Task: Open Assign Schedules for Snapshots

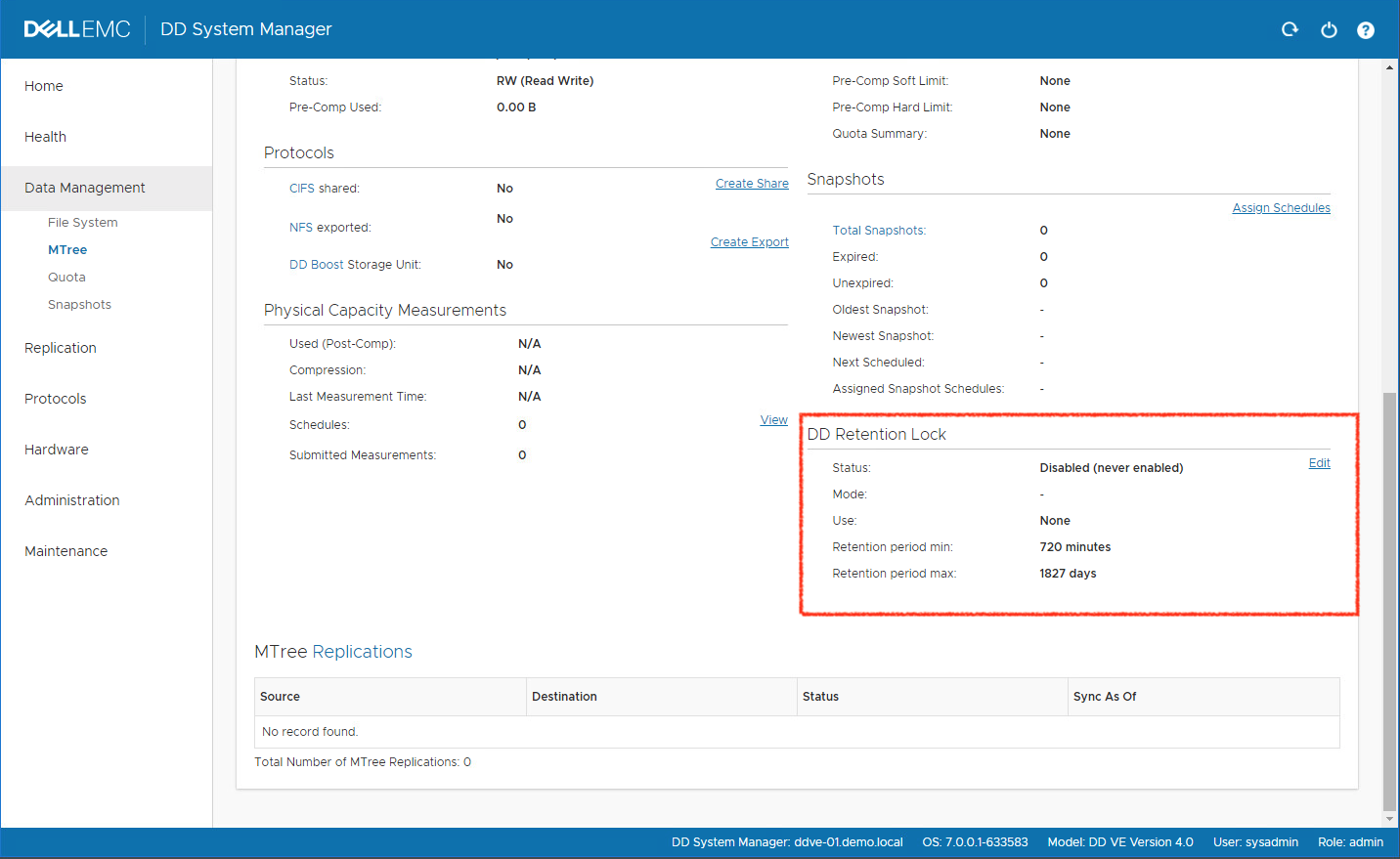Action: (1281, 207)
